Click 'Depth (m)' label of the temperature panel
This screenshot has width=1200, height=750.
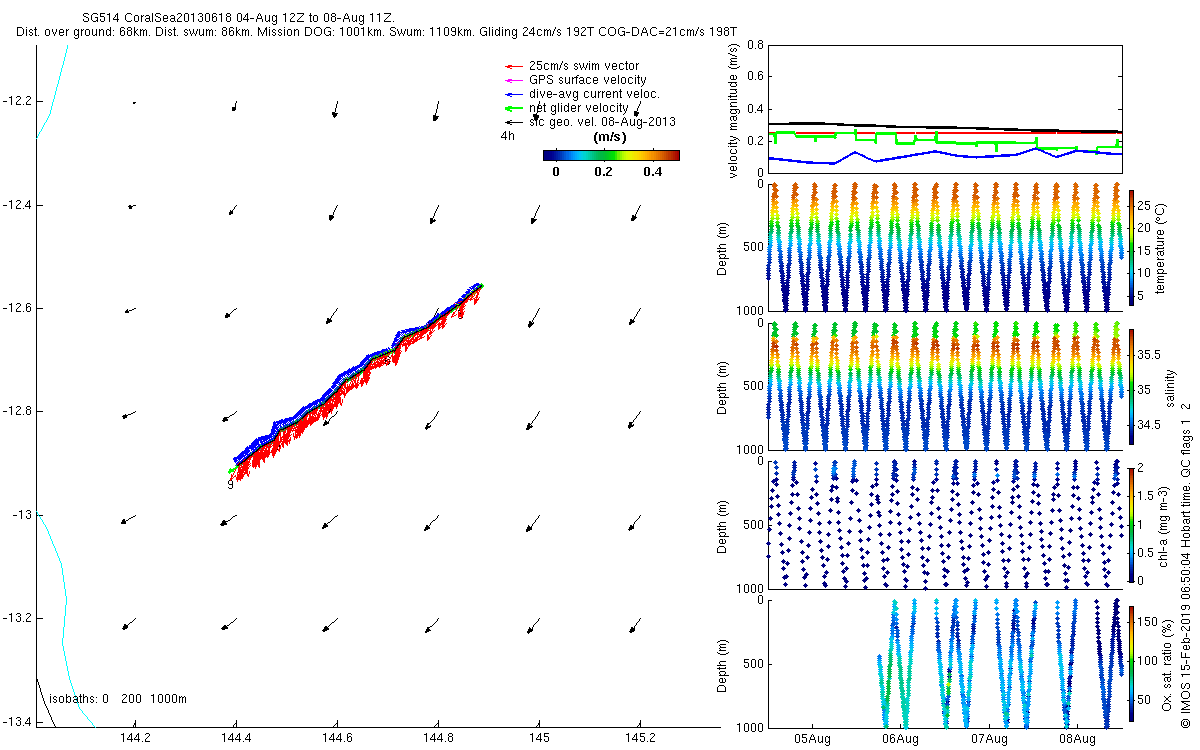click(x=723, y=247)
